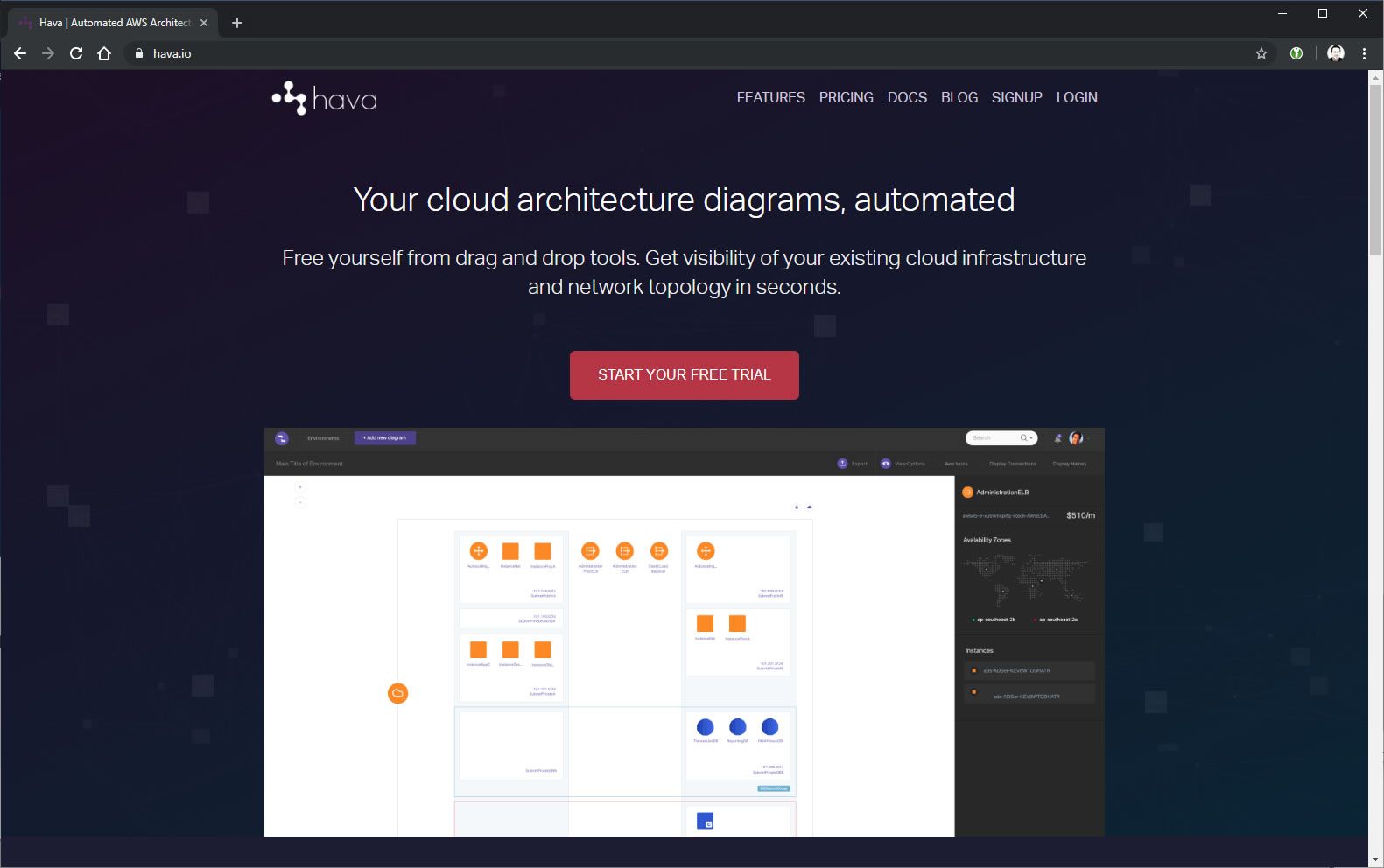Open the Chrome profile avatar
The image size is (1384, 868).
(1336, 53)
